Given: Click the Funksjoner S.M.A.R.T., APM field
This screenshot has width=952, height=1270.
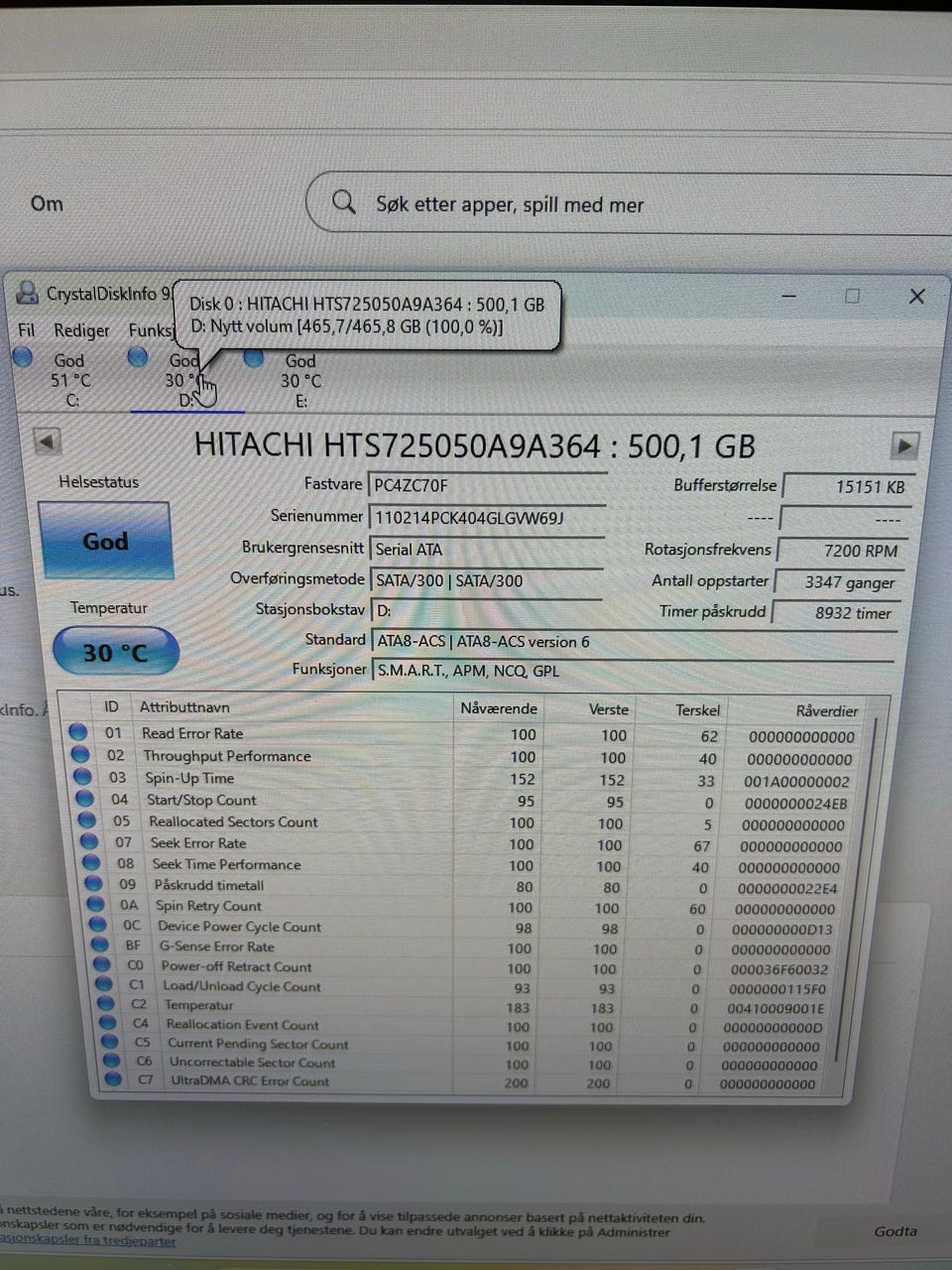Looking at the screenshot, I should (633, 671).
